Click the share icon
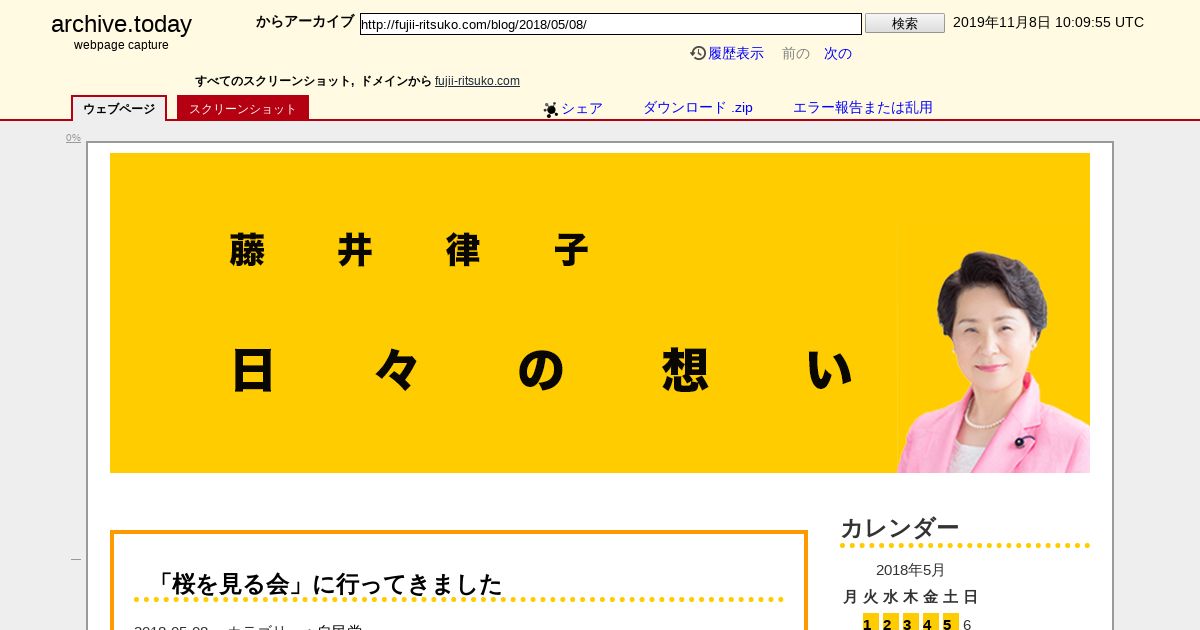The width and height of the screenshot is (1200, 630). (550, 109)
